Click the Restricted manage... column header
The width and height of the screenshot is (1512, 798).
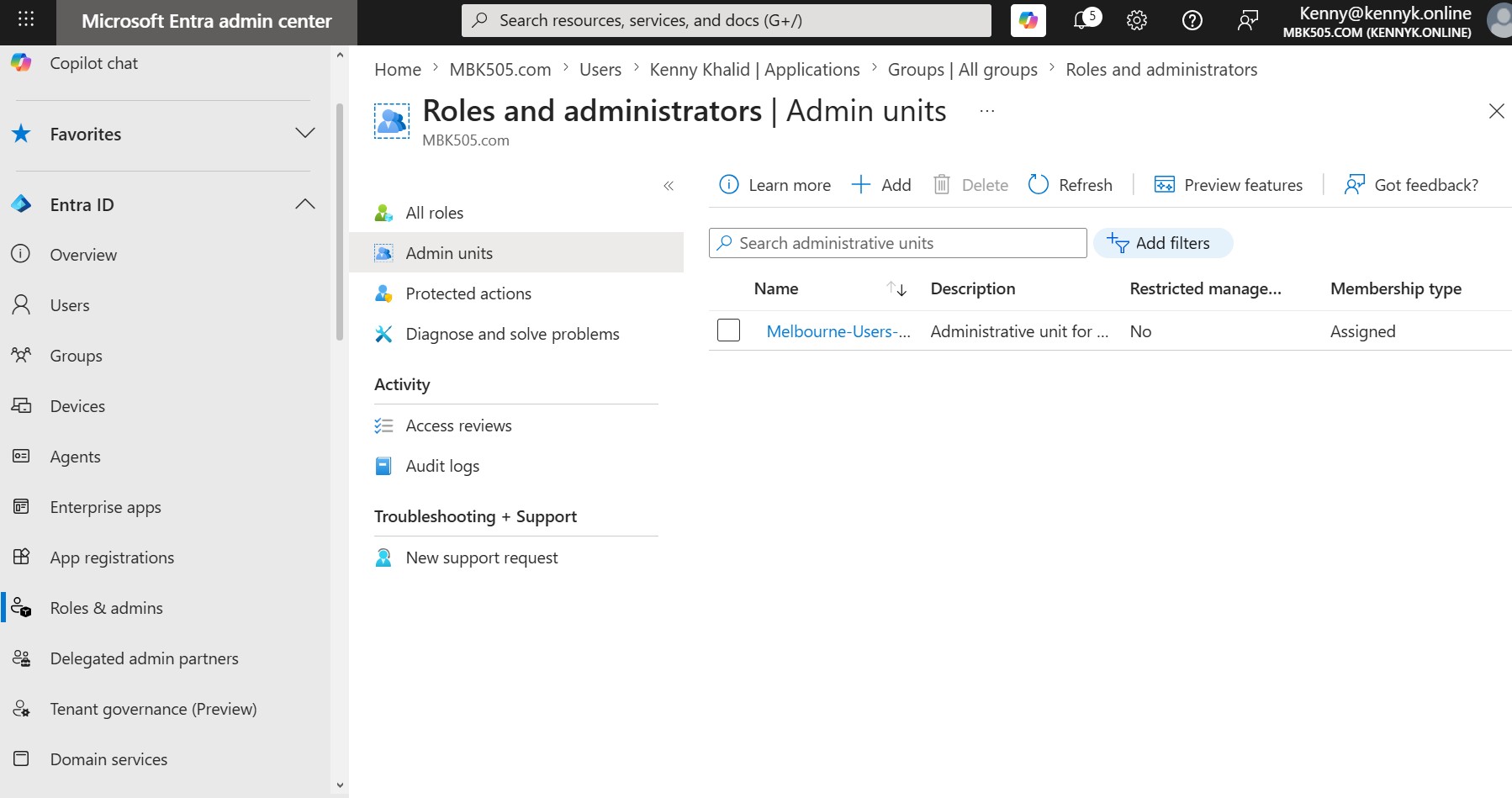click(x=1205, y=288)
